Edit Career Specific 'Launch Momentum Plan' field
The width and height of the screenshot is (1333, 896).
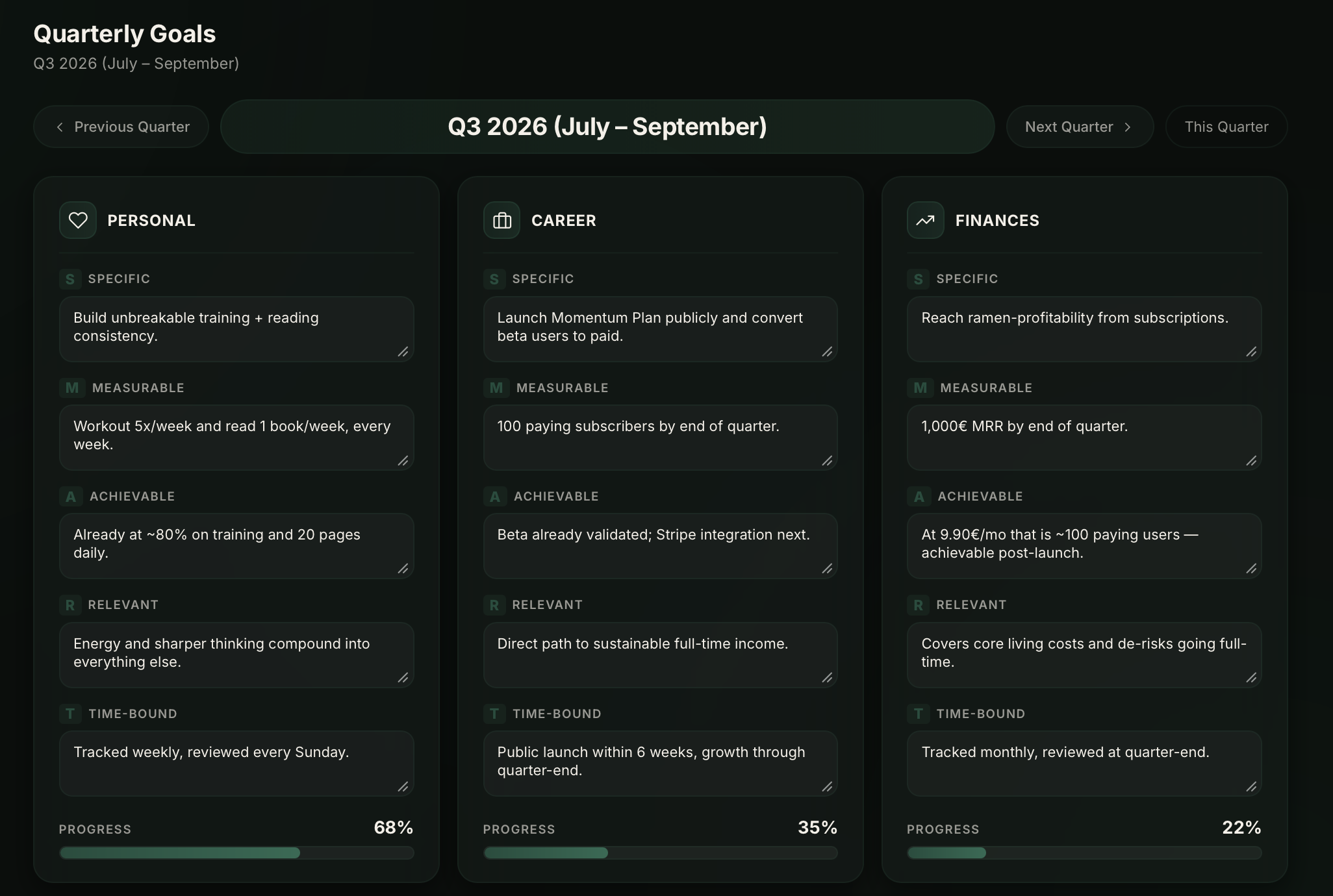pos(661,329)
